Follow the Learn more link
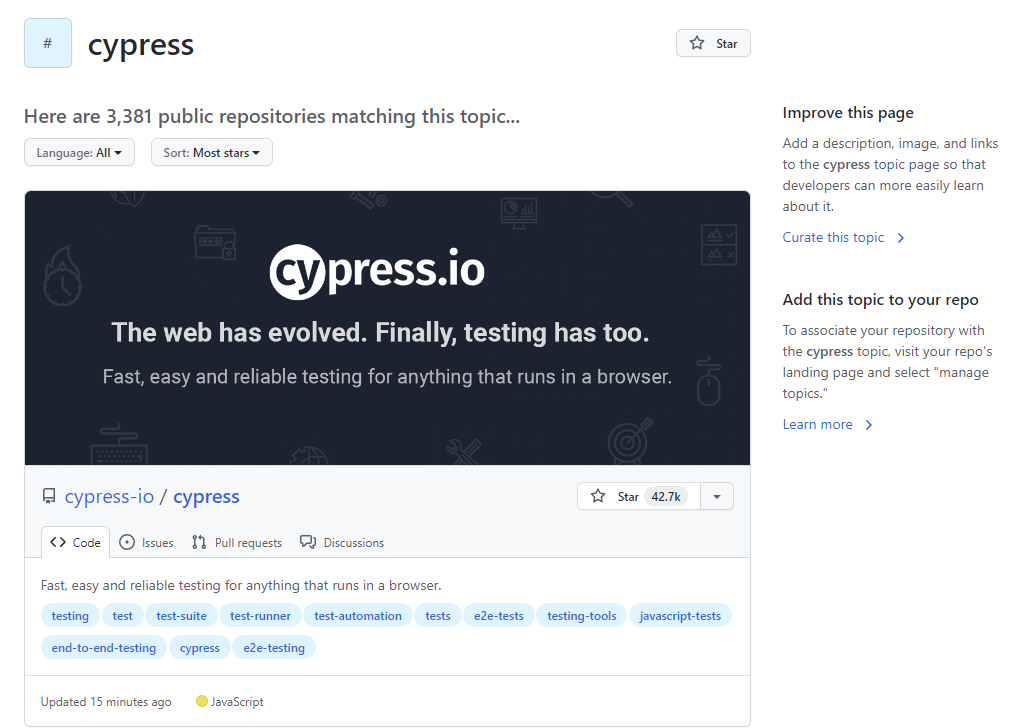 click(x=828, y=424)
